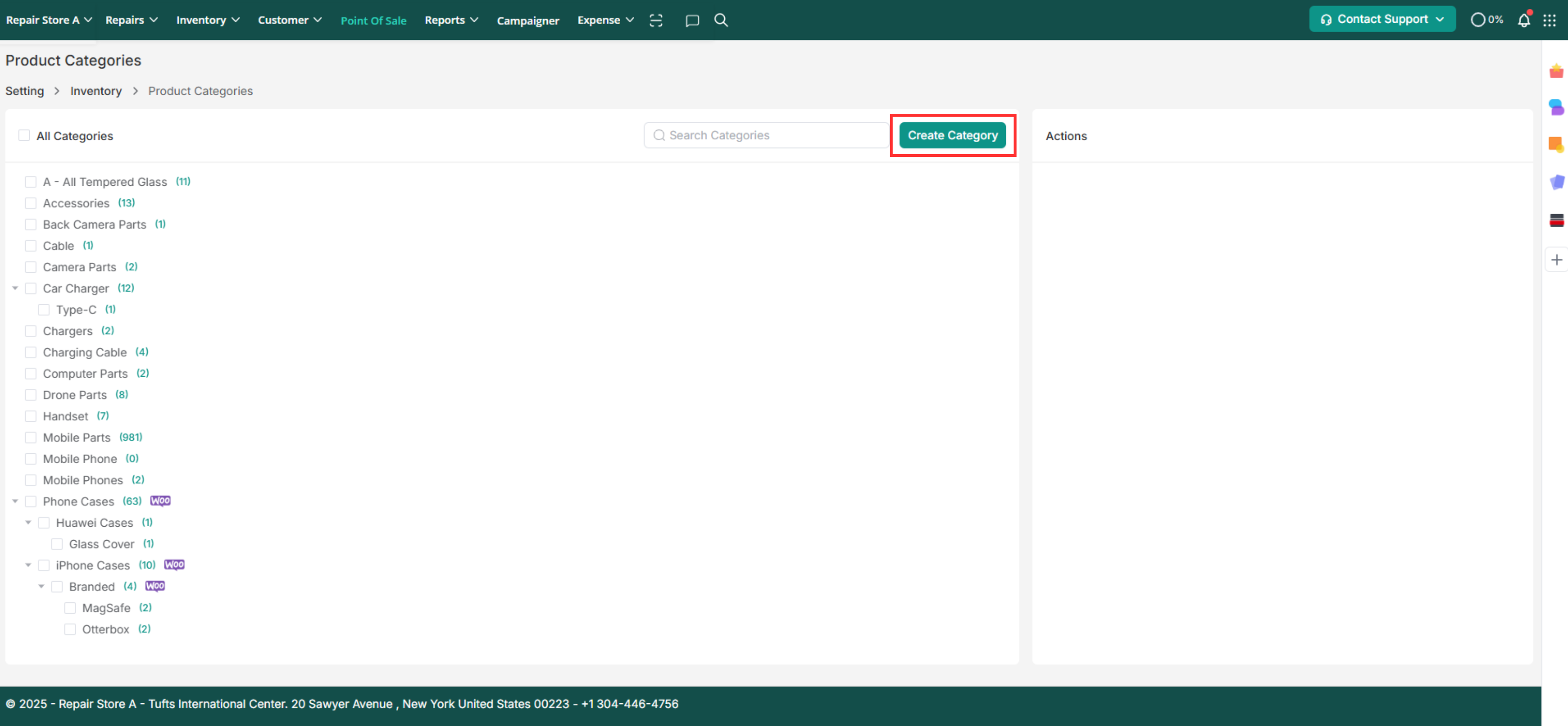This screenshot has width=1568, height=726.
Task: Collapse the Huawei Cases subcategory
Action: [x=28, y=523]
